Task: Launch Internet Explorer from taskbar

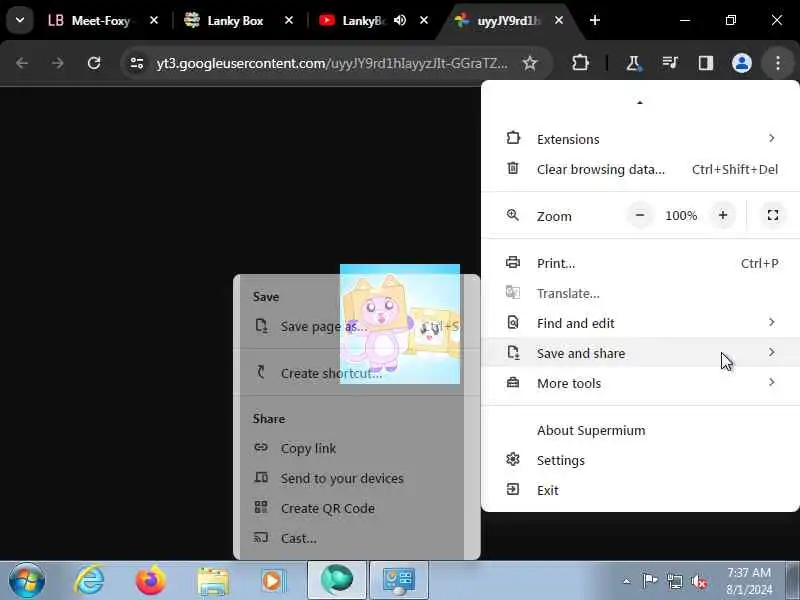Action: [89, 580]
